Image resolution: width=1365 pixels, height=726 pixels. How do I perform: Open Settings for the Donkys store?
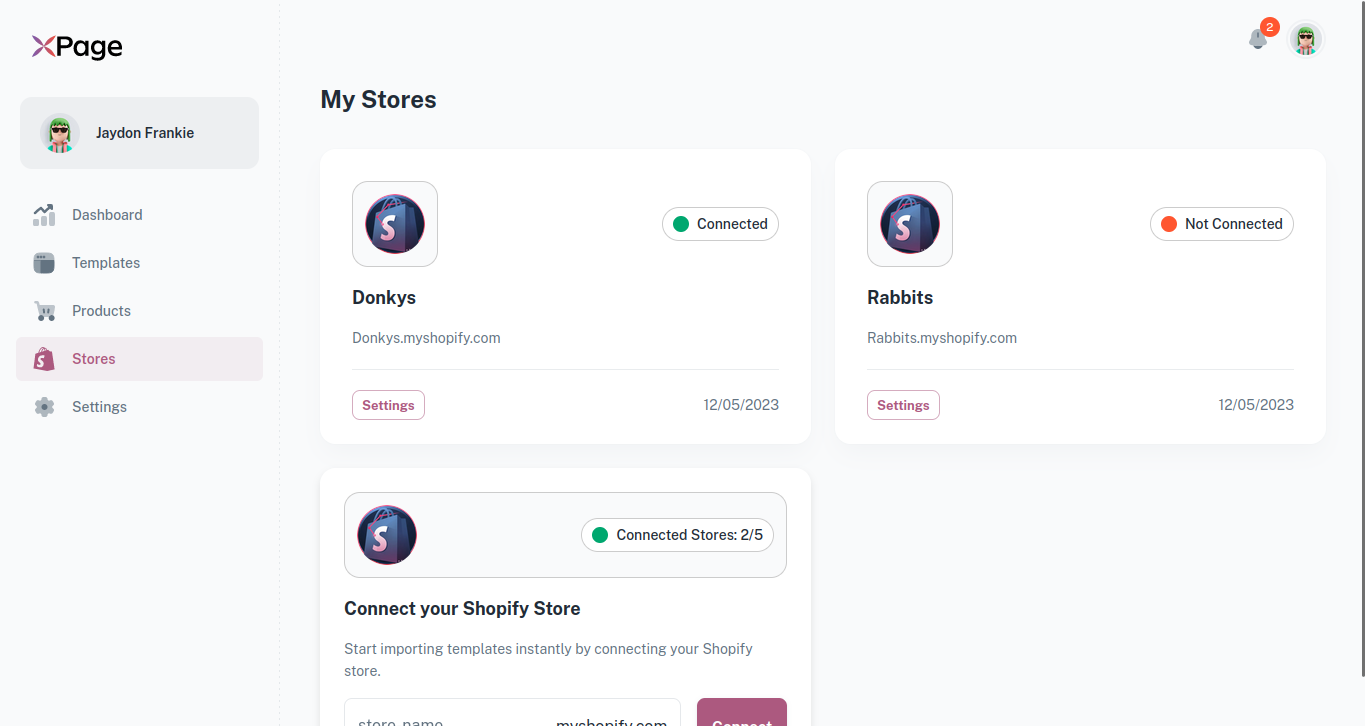coord(388,404)
